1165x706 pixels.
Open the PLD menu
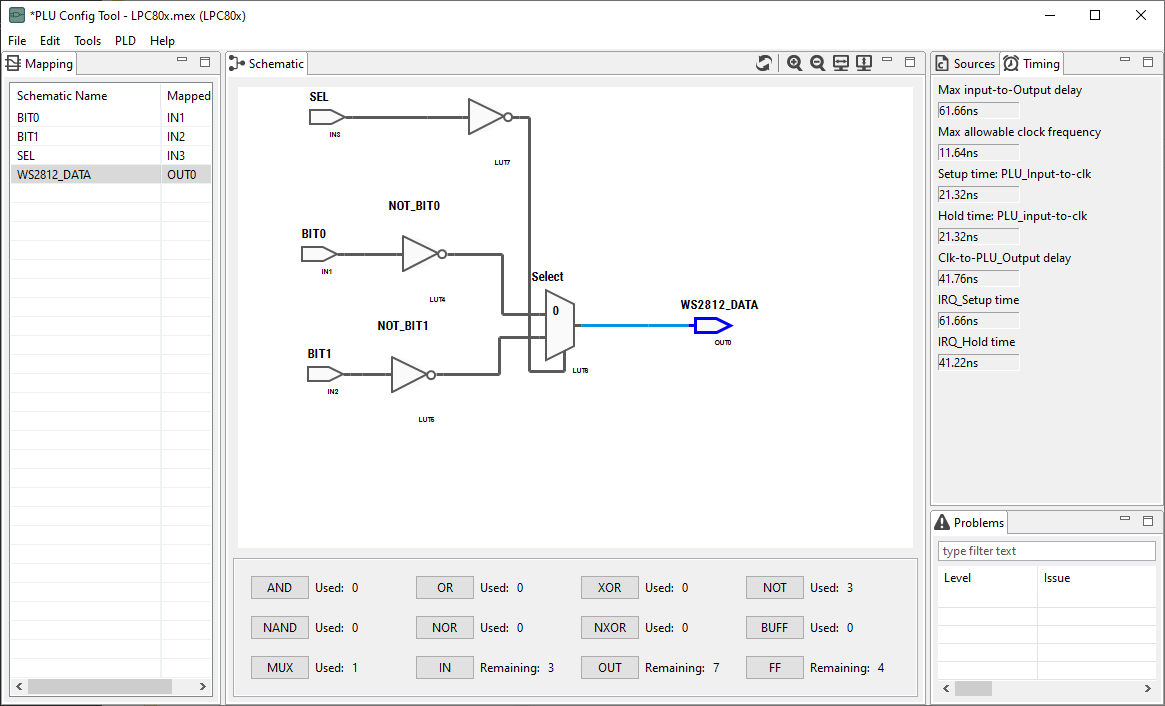(x=125, y=41)
